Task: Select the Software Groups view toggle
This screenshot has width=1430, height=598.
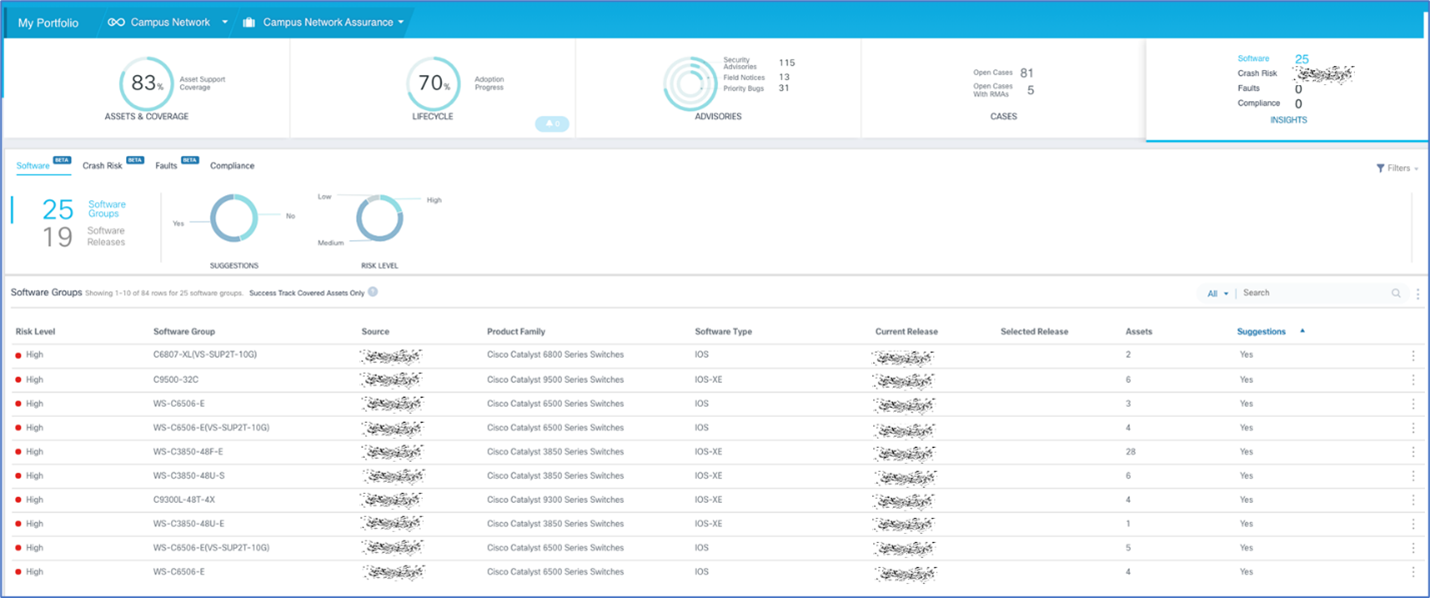Action: pyautogui.click(x=106, y=209)
